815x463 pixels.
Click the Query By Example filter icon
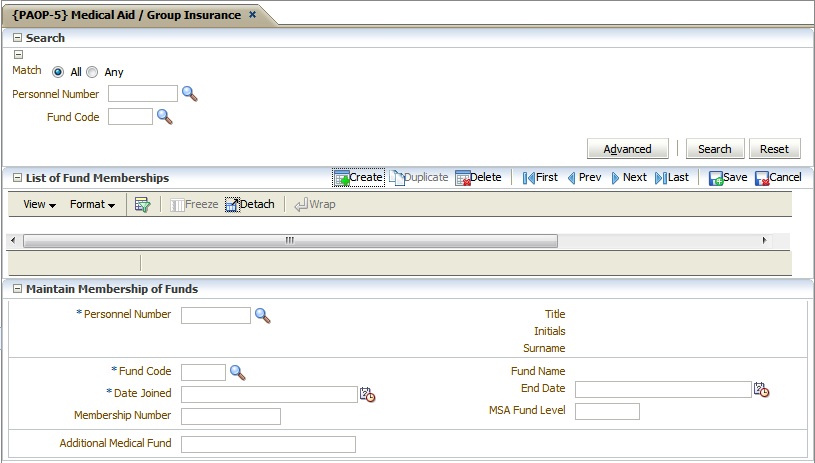(142, 204)
